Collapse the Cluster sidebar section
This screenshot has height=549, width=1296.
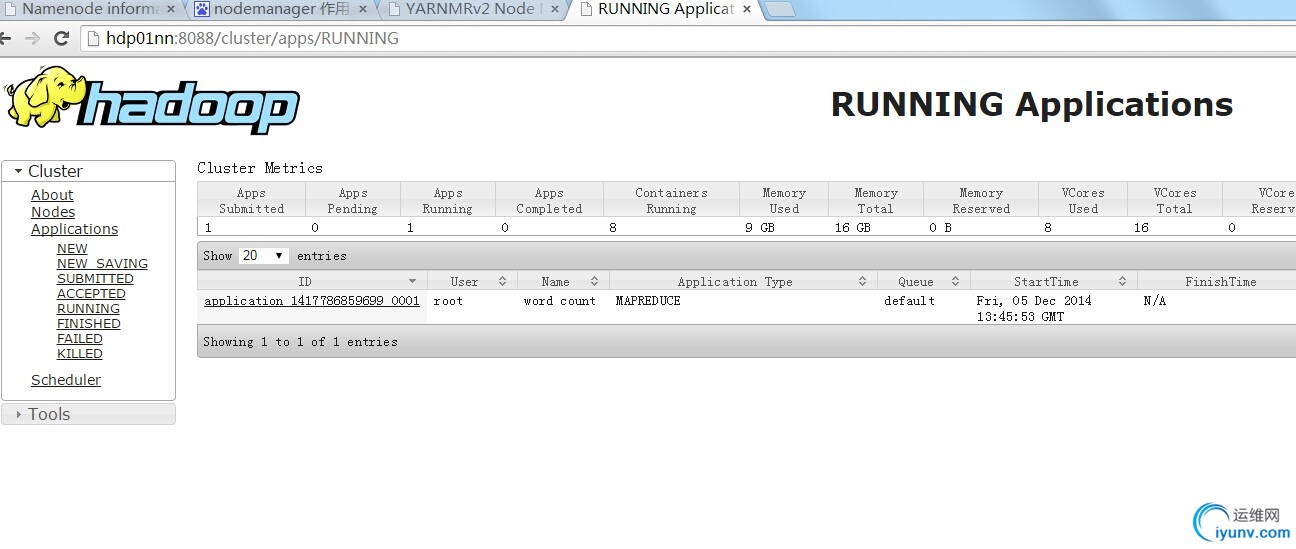(88, 171)
